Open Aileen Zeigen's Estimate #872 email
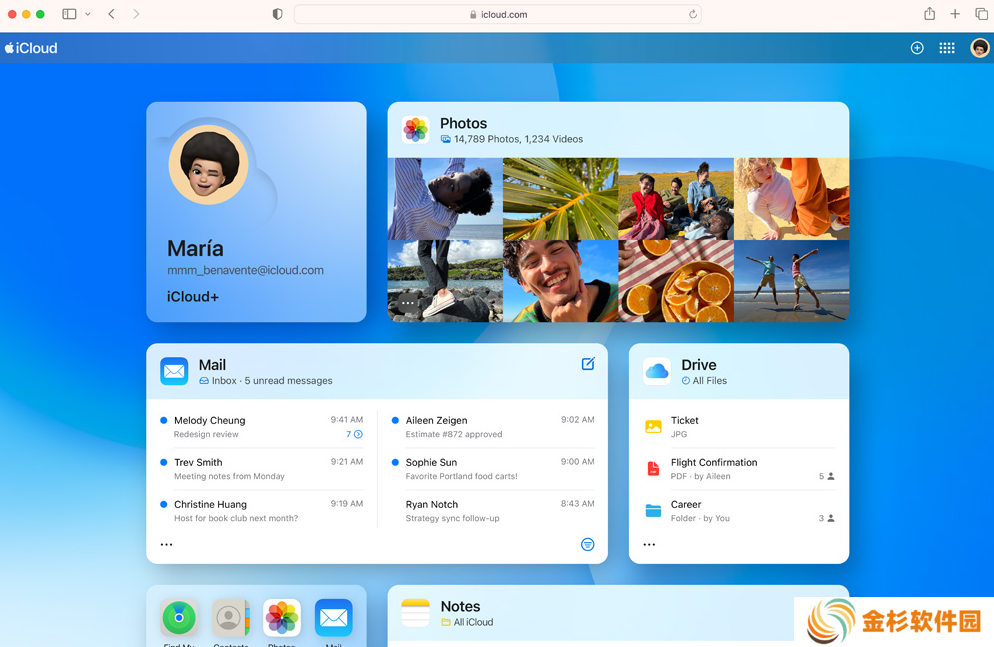The width and height of the screenshot is (994, 647). [493, 427]
